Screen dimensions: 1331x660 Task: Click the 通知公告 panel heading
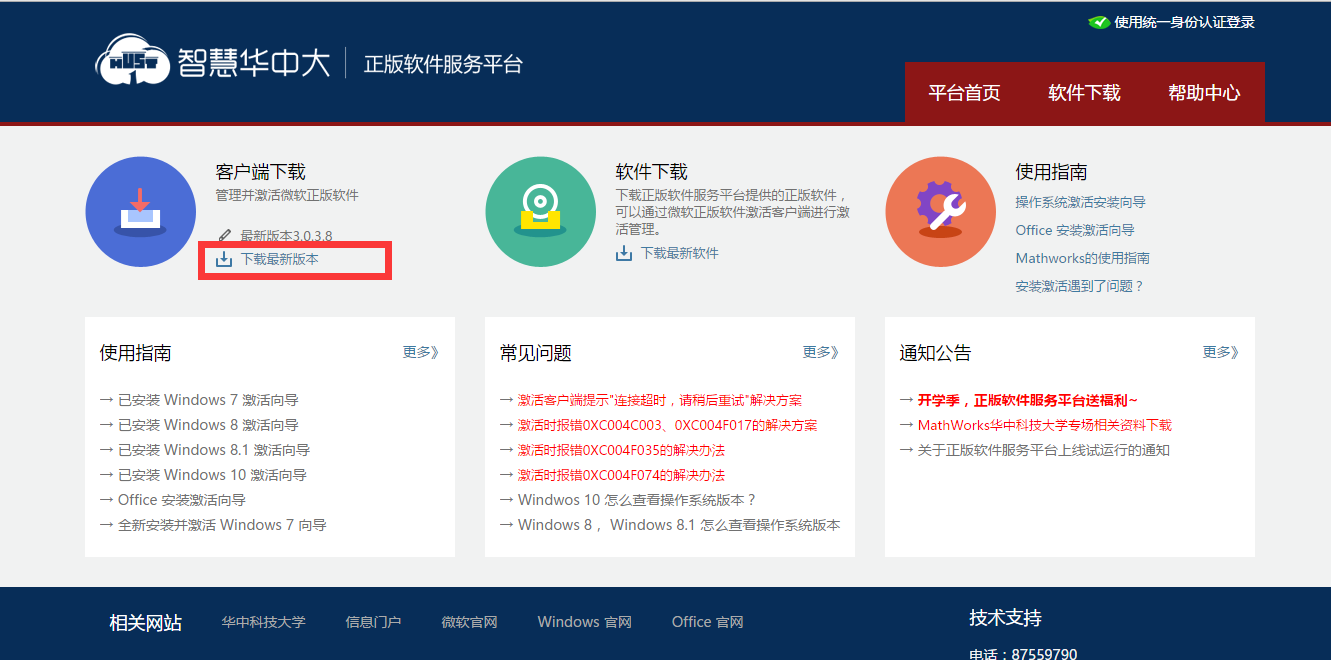[935, 353]
